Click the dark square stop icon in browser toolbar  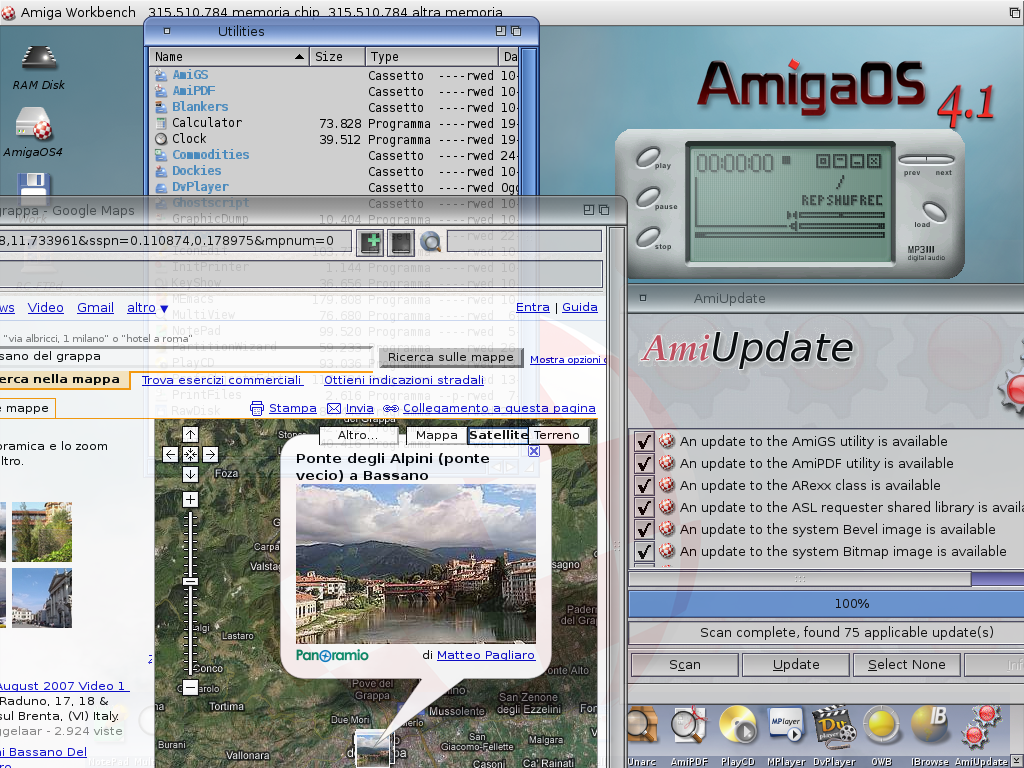pyautogui.click(x=401, y=242)
